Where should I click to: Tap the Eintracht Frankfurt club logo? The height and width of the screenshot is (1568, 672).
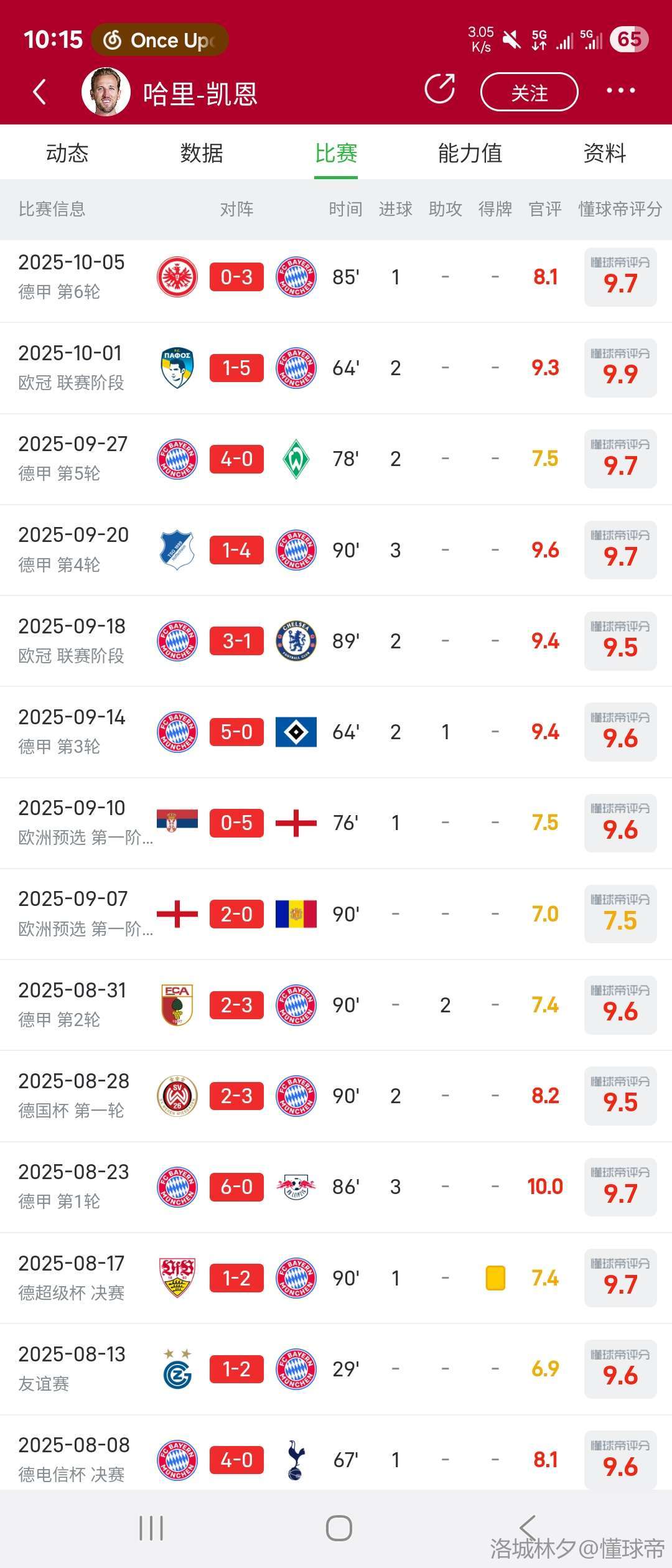177,277
